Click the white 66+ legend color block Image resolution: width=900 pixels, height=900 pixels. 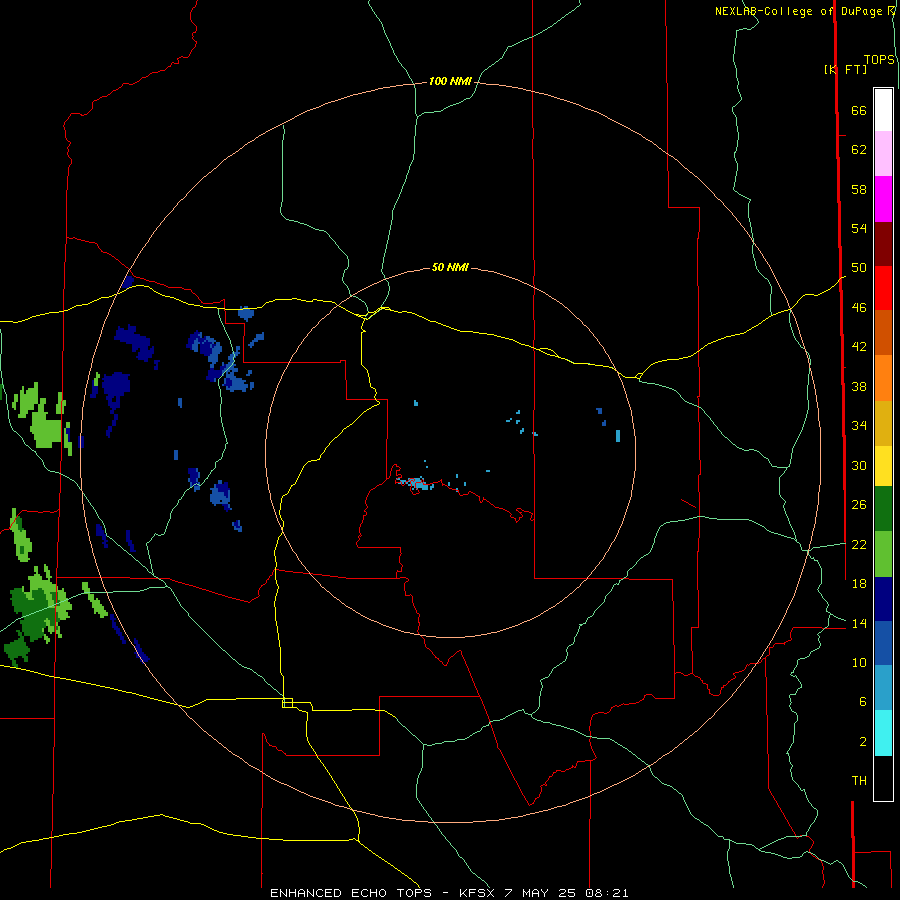883,110
